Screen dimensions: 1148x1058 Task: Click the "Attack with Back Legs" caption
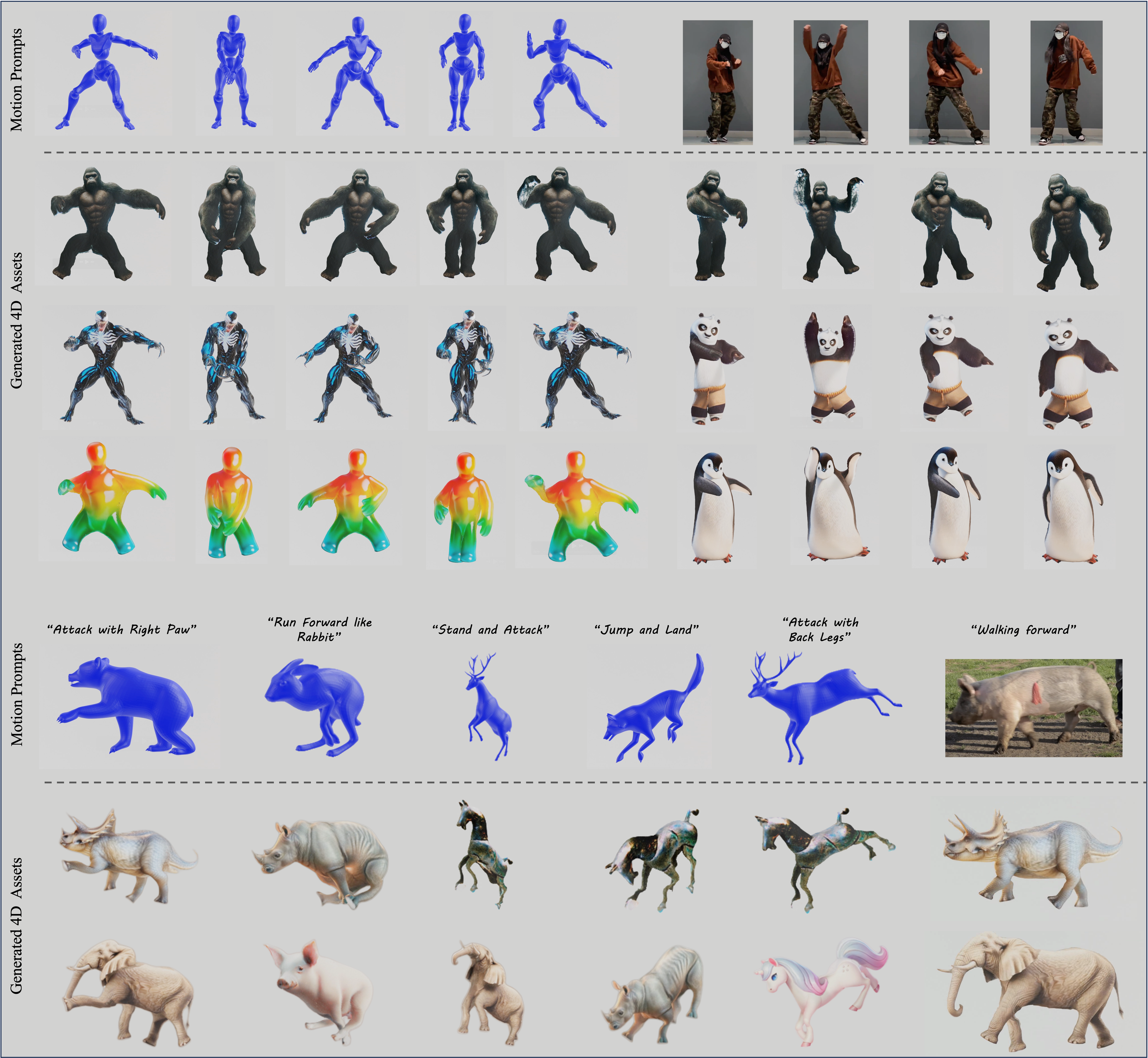[821, 629]
